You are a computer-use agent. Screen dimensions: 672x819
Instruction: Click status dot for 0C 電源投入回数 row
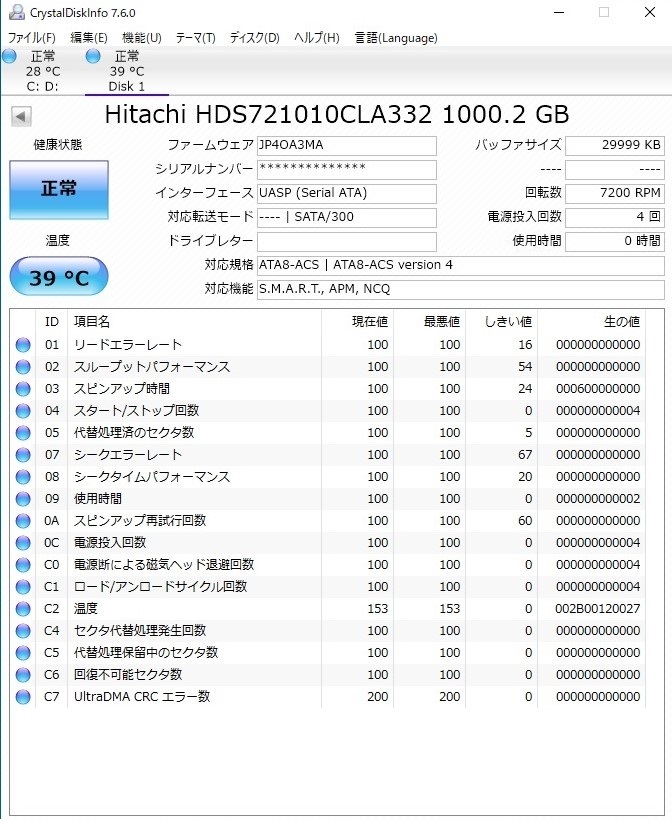[23, 543]
